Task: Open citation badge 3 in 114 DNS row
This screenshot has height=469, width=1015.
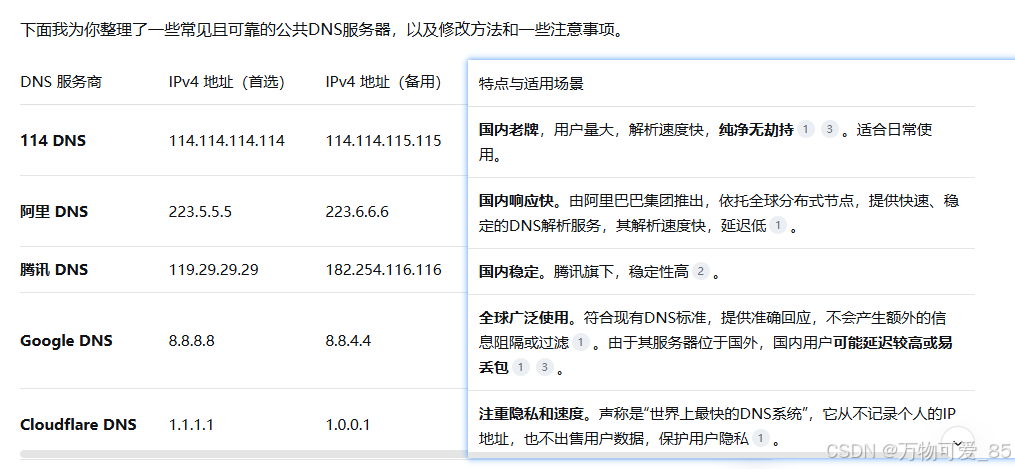Action: click(x=829, y=129)
